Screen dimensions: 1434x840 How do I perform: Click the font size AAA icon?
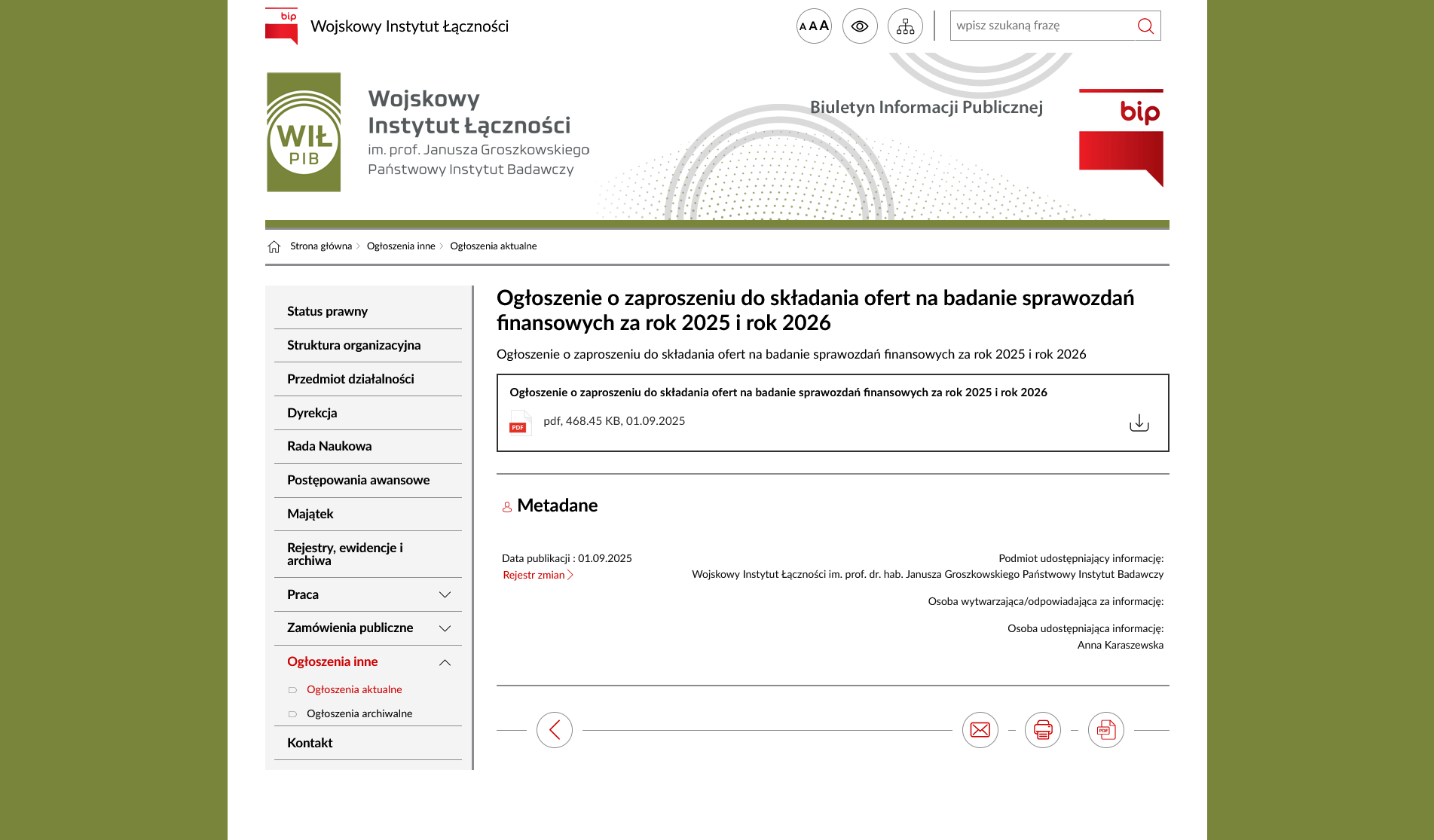pos(814,26)
